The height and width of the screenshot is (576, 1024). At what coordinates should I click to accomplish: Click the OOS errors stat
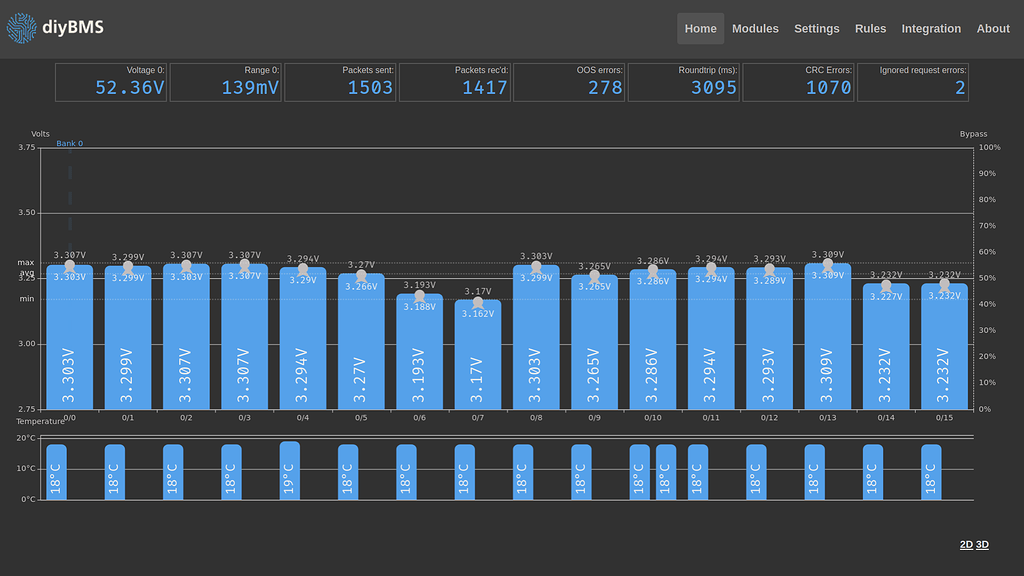[569, 82]
